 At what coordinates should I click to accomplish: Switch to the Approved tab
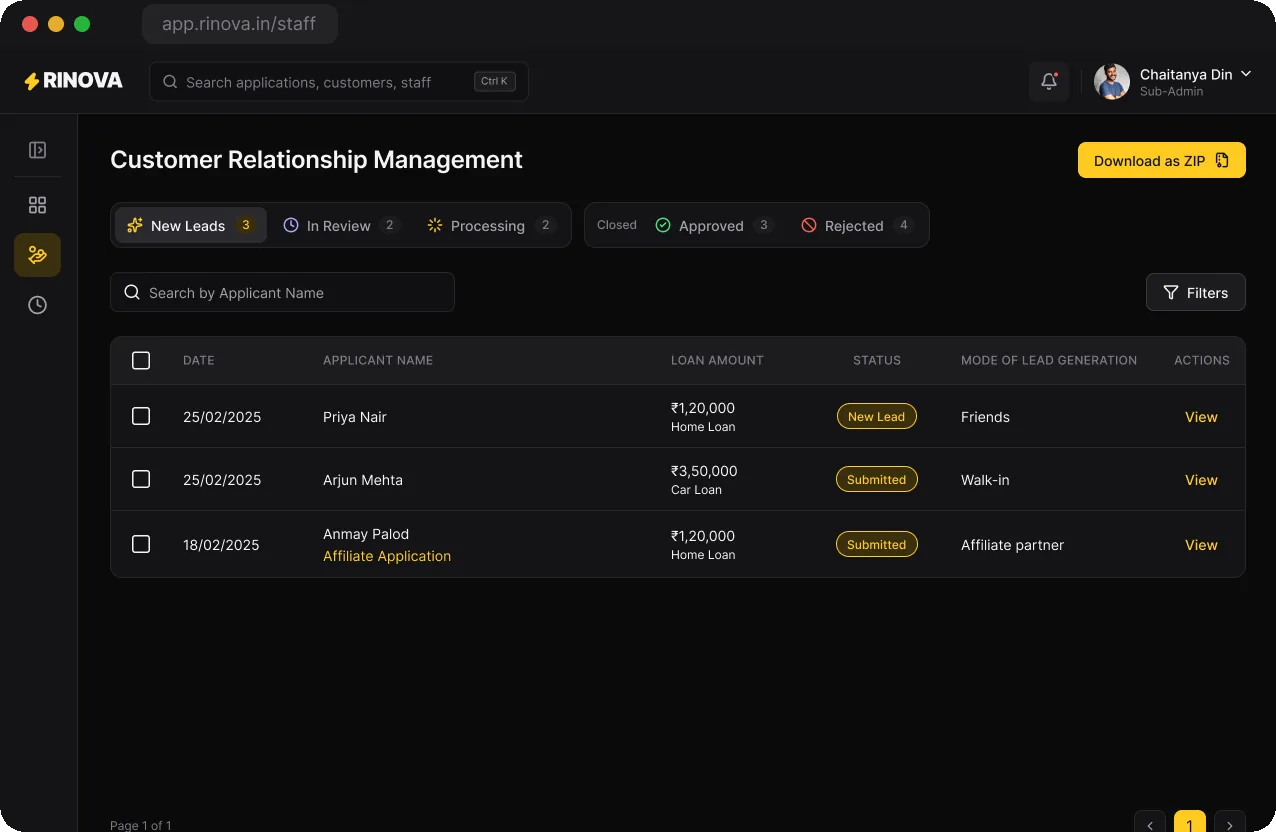715,225
